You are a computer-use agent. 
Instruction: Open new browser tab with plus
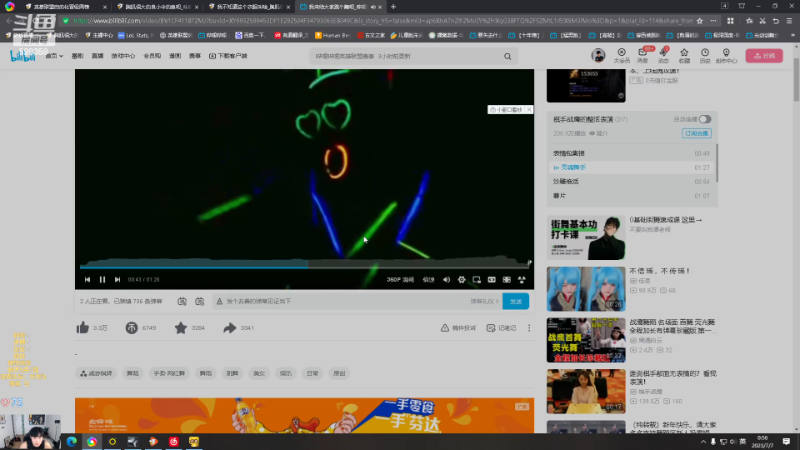pos(393,7)
